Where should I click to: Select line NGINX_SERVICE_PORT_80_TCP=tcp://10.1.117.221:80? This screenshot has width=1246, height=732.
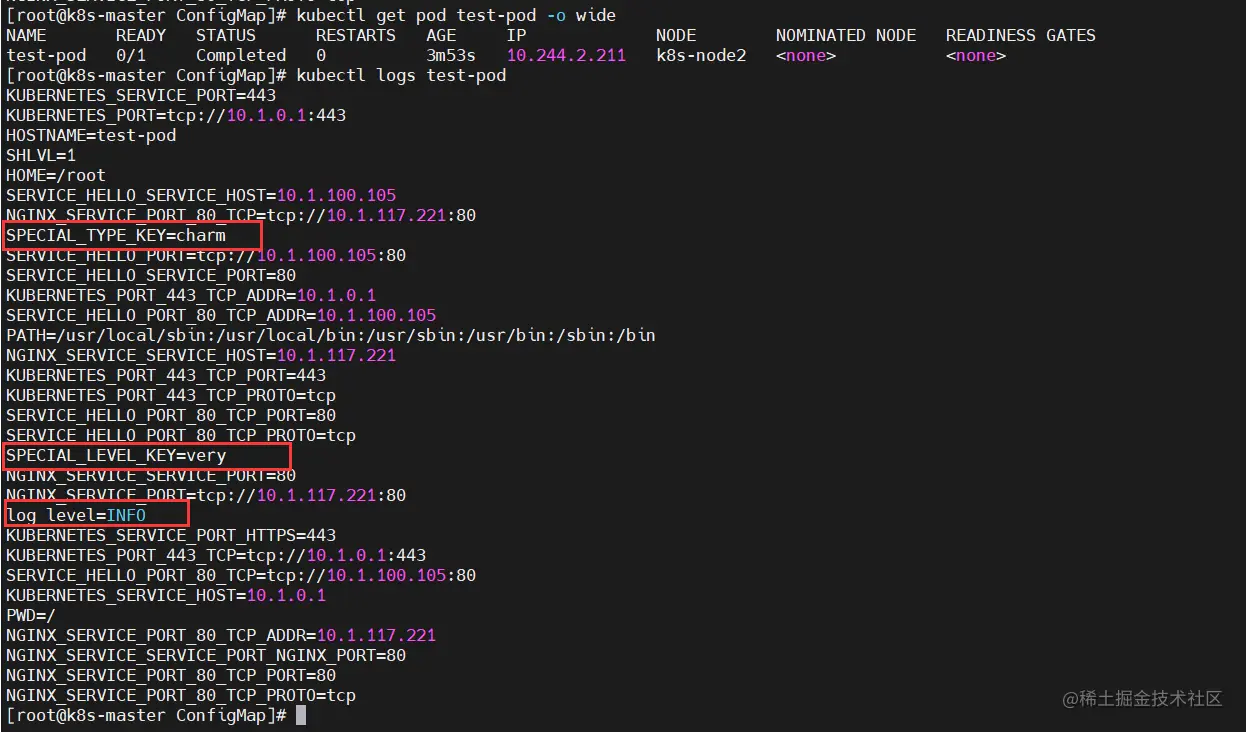[241, 215]
